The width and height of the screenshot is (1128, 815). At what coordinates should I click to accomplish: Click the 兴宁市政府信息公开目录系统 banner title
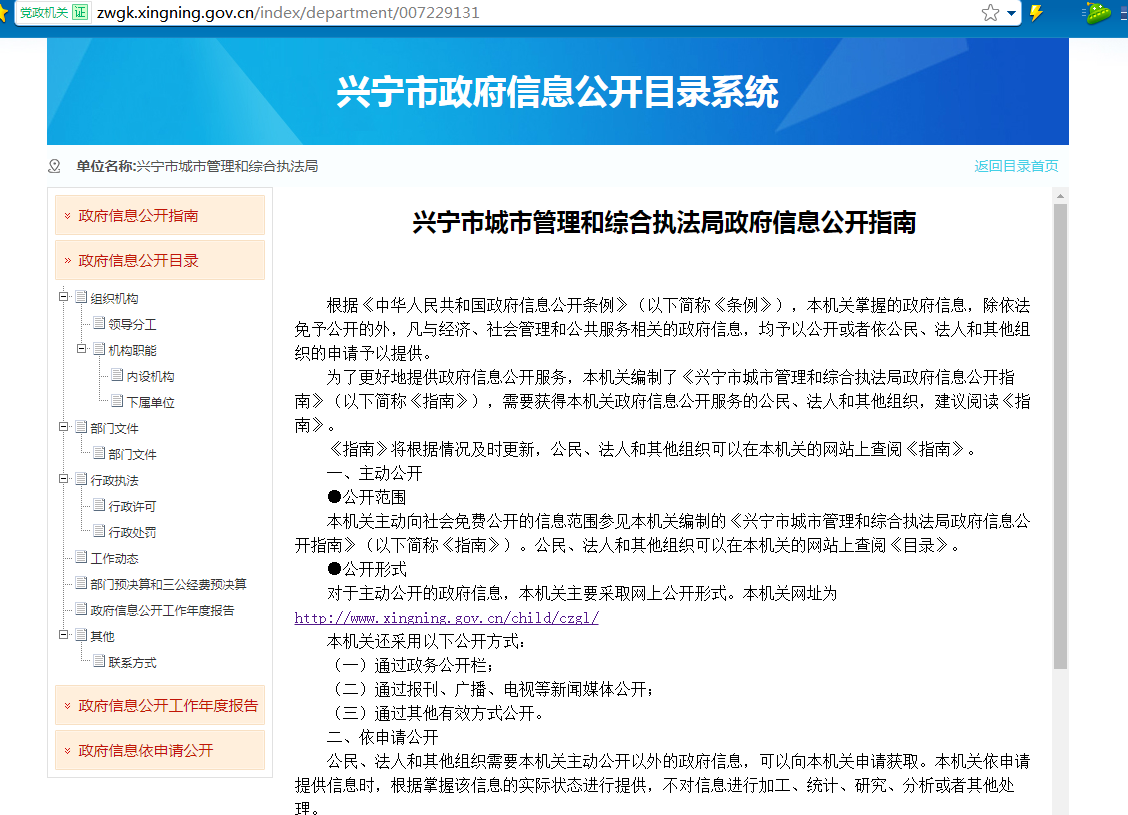pyautogui.click(x=558, y=92)
